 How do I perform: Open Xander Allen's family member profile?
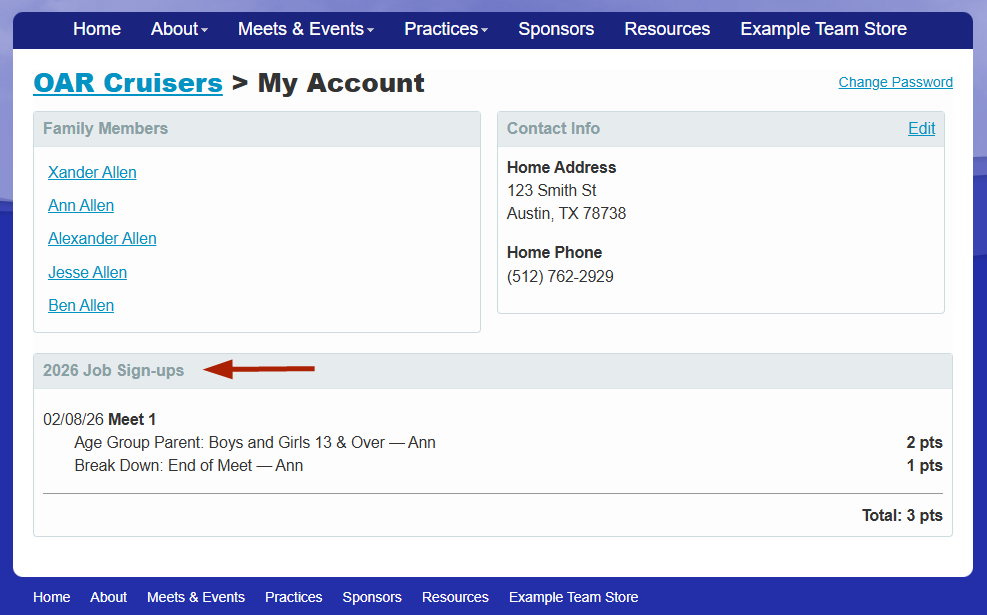point(91,172)
